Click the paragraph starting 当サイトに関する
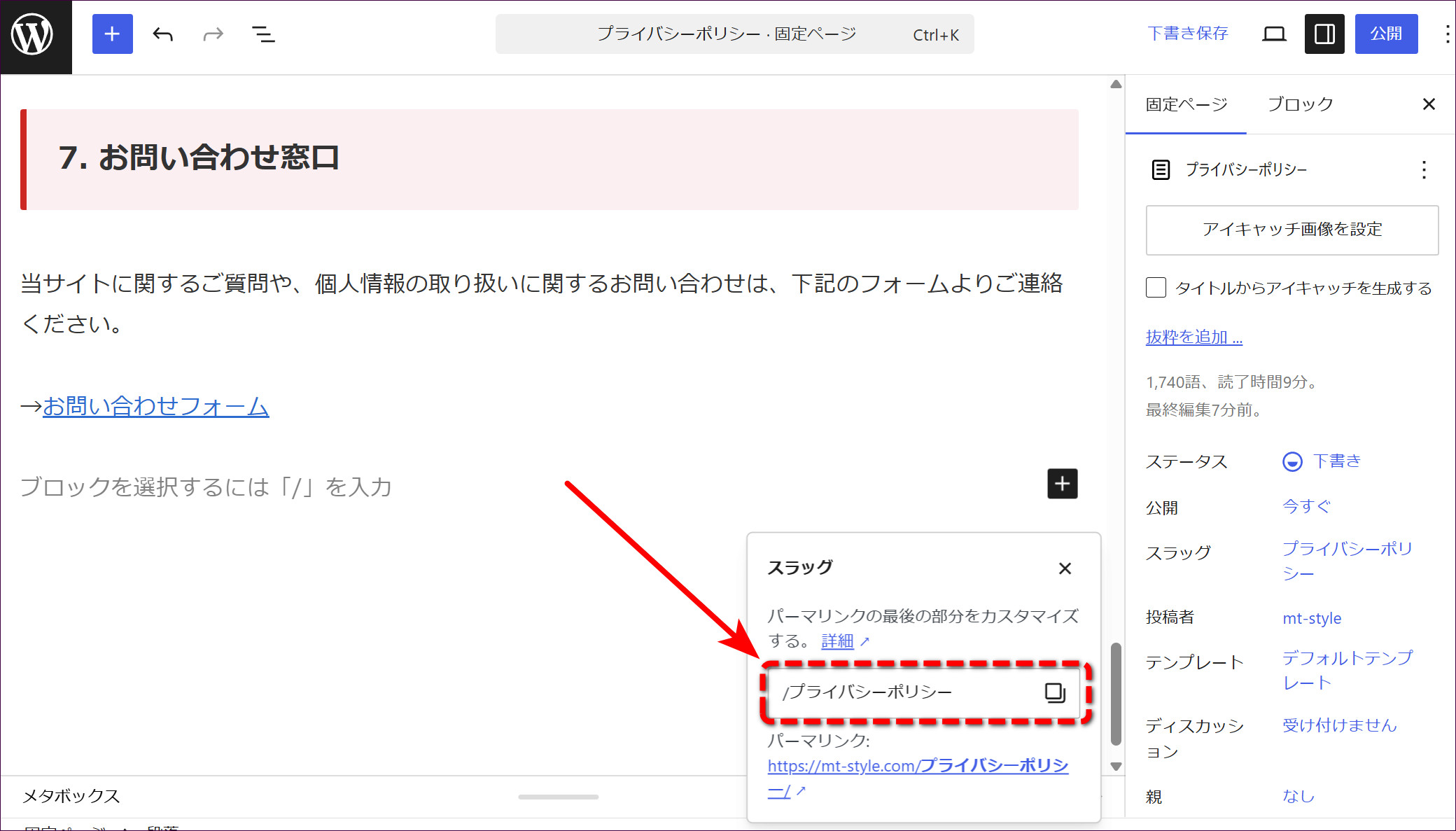The image size is (1456, 831). click(542, 303)
